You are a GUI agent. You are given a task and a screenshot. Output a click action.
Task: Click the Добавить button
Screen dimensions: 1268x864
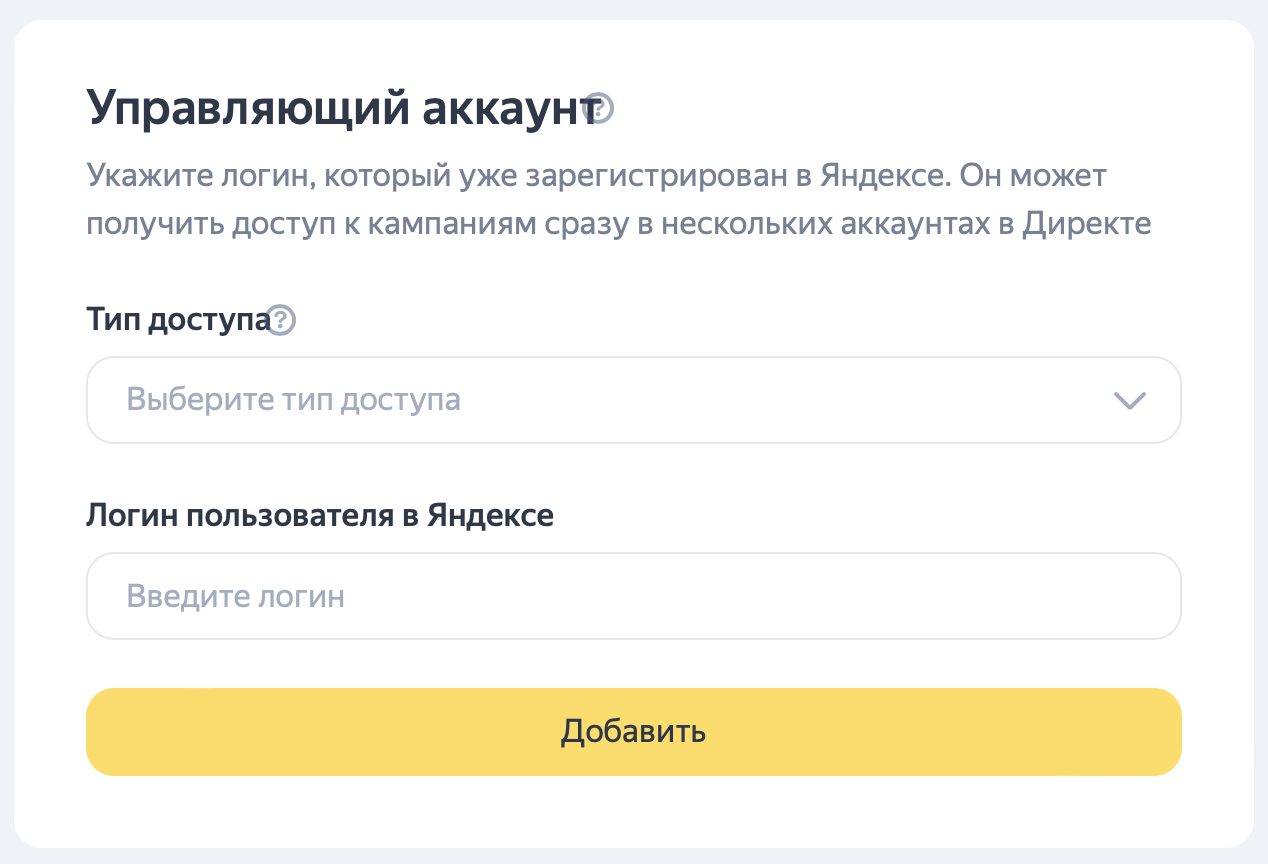coord(634,732)
